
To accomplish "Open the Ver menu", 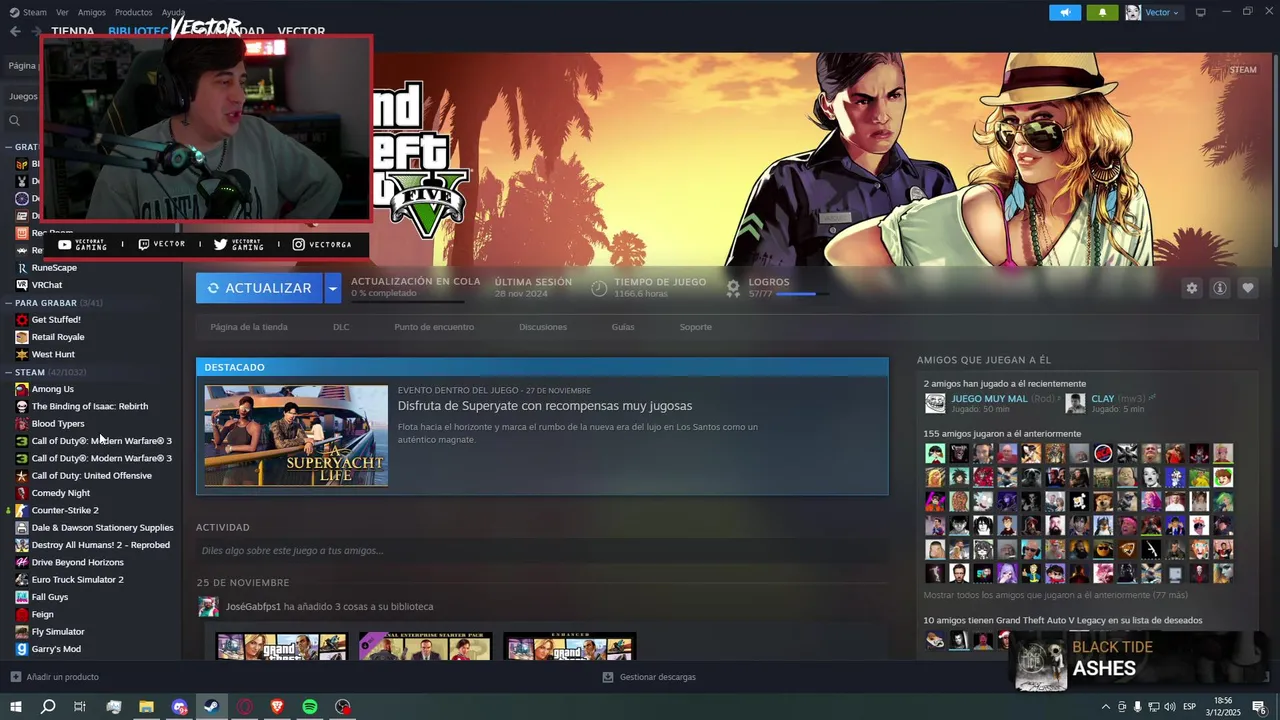I will tap(63, 12).
